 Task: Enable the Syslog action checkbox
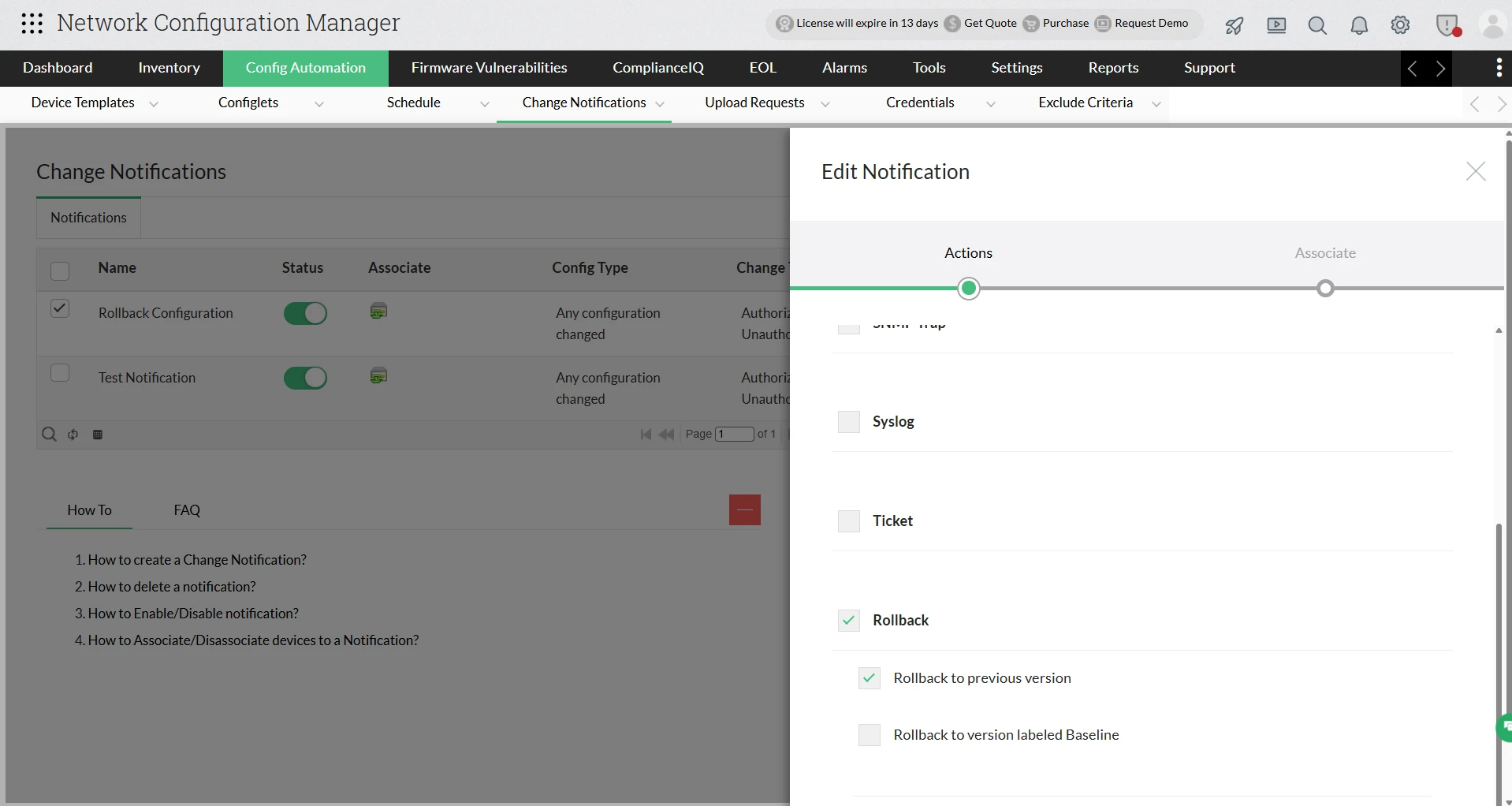[848, 422]
